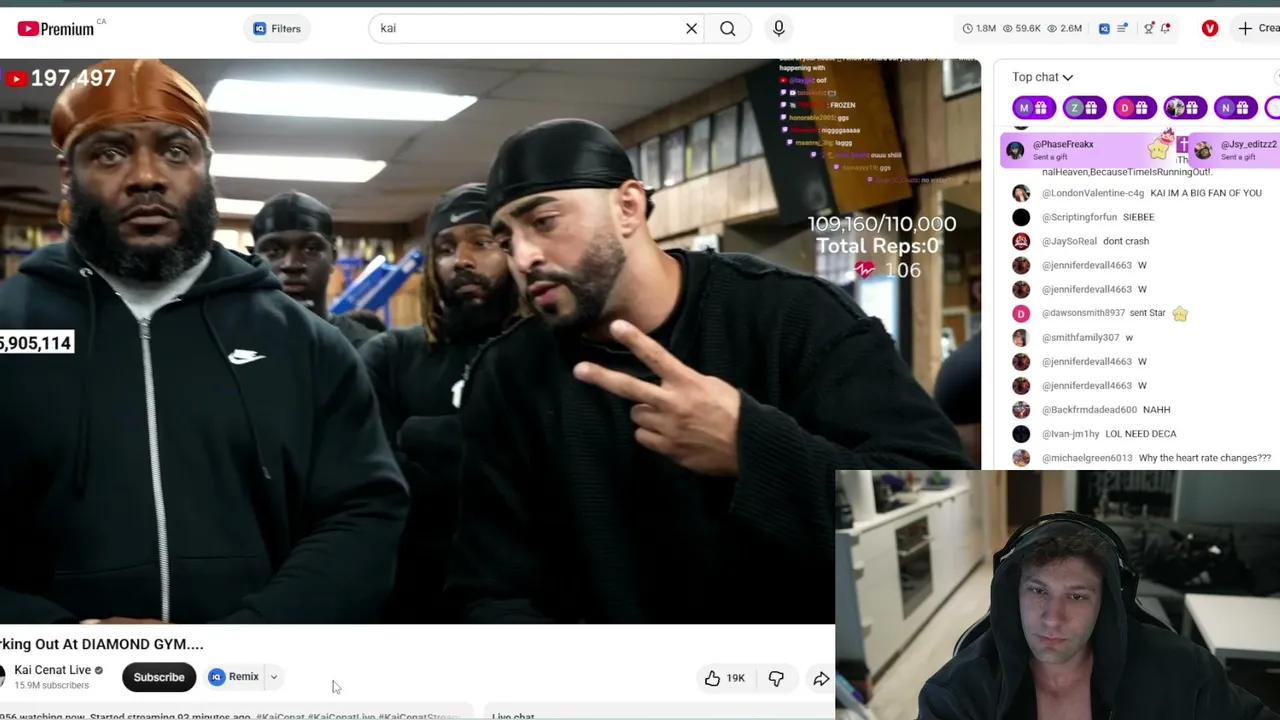Open the D avatar beside dawsonsmith8937
1280x720 pixels.
pyautogui.click(x=1021, y=313)
